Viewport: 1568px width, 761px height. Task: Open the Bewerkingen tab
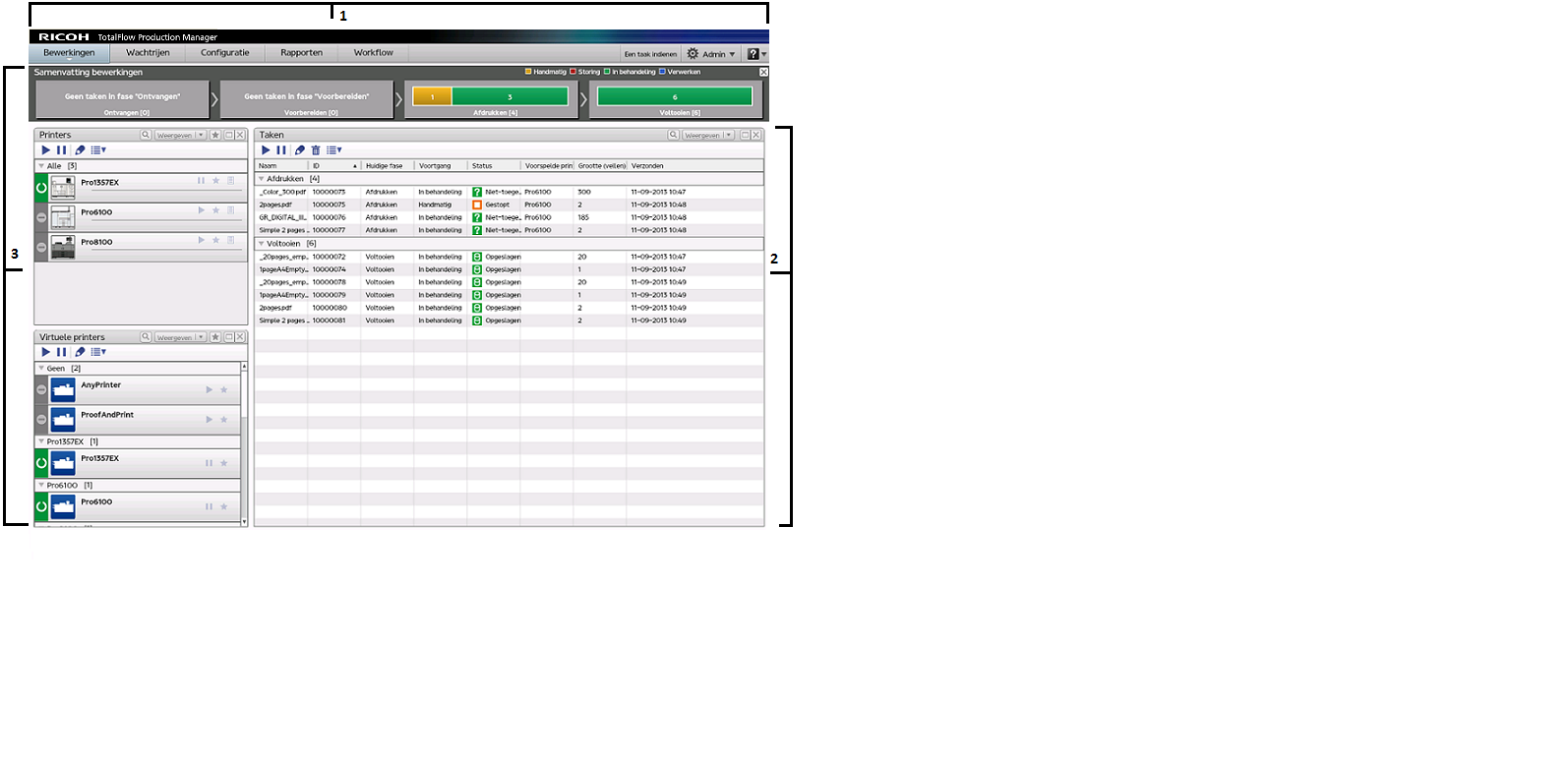point(69,53)
